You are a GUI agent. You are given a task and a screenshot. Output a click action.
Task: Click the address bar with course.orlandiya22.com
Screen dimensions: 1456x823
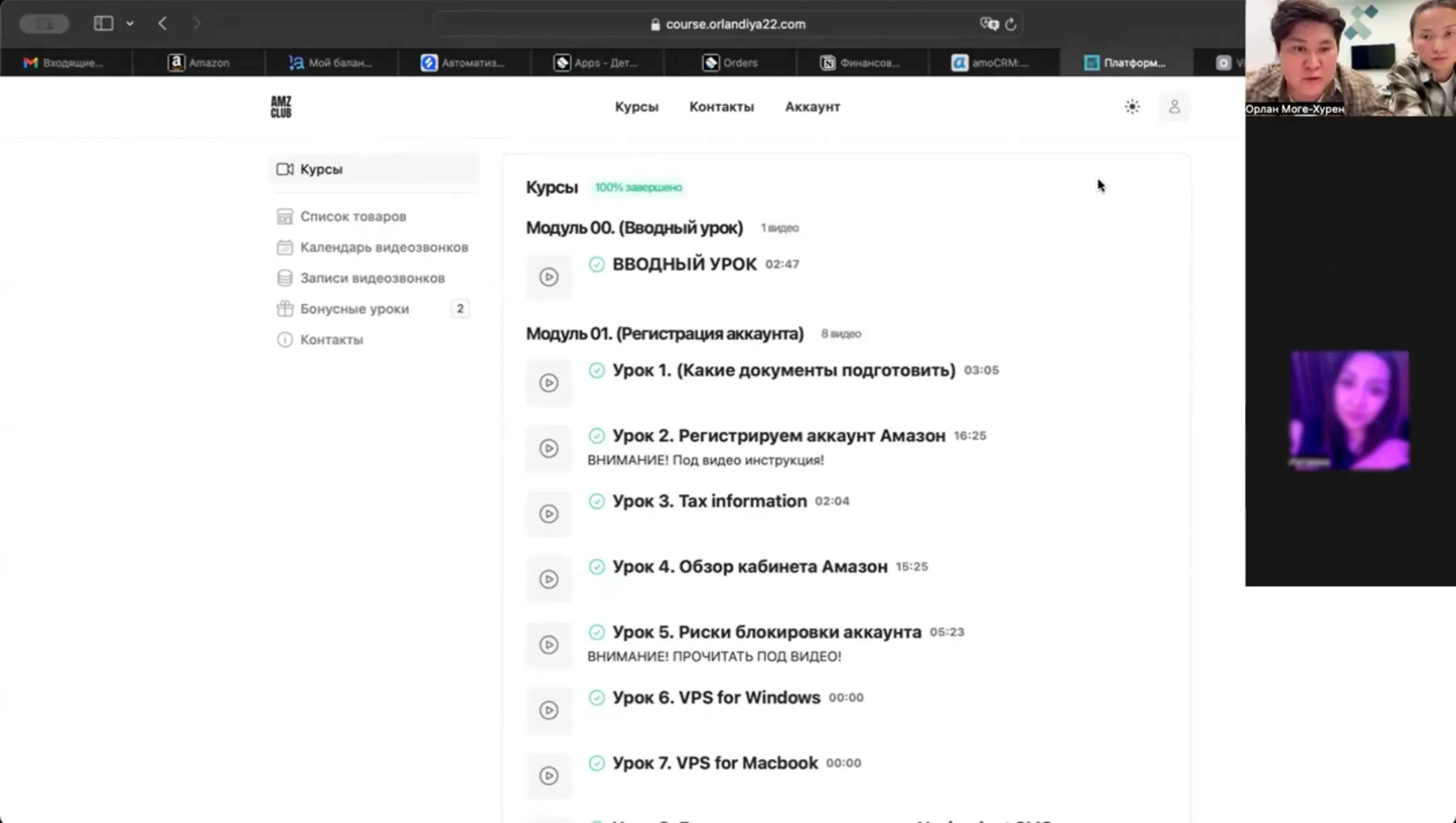click(x=735, y=24)
